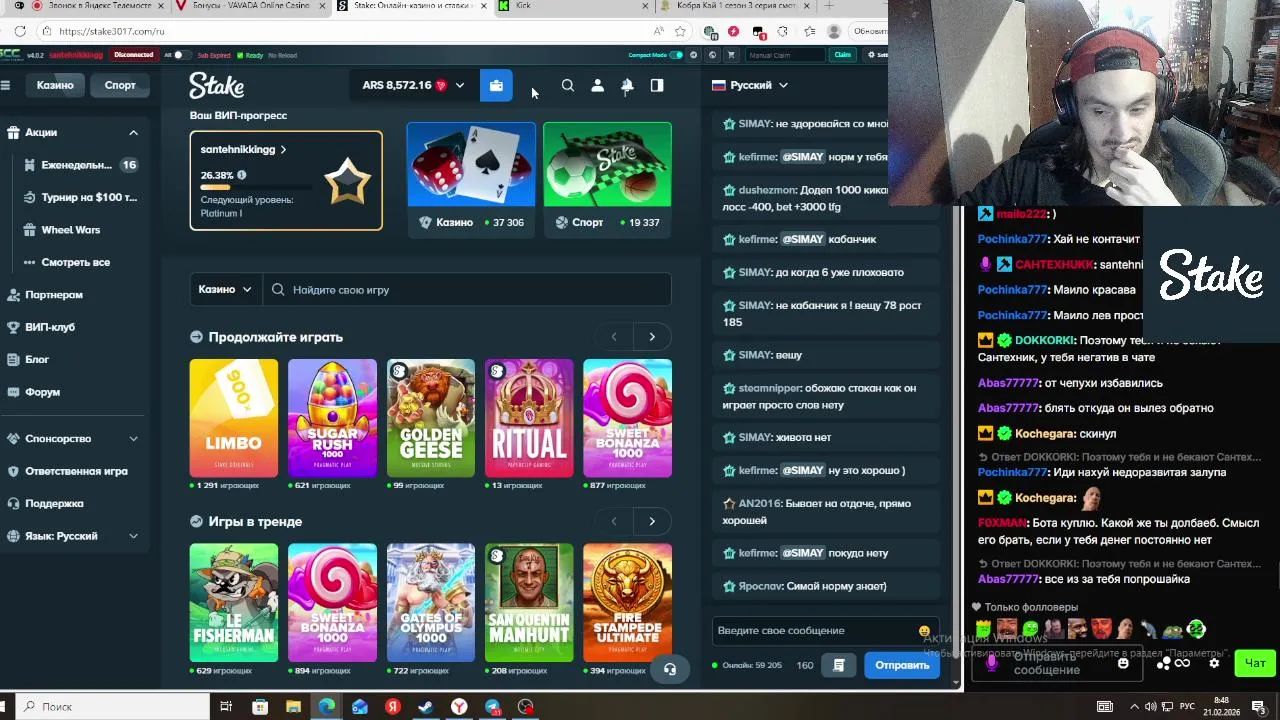Open Казино category dropdown by search

(225, 290)
